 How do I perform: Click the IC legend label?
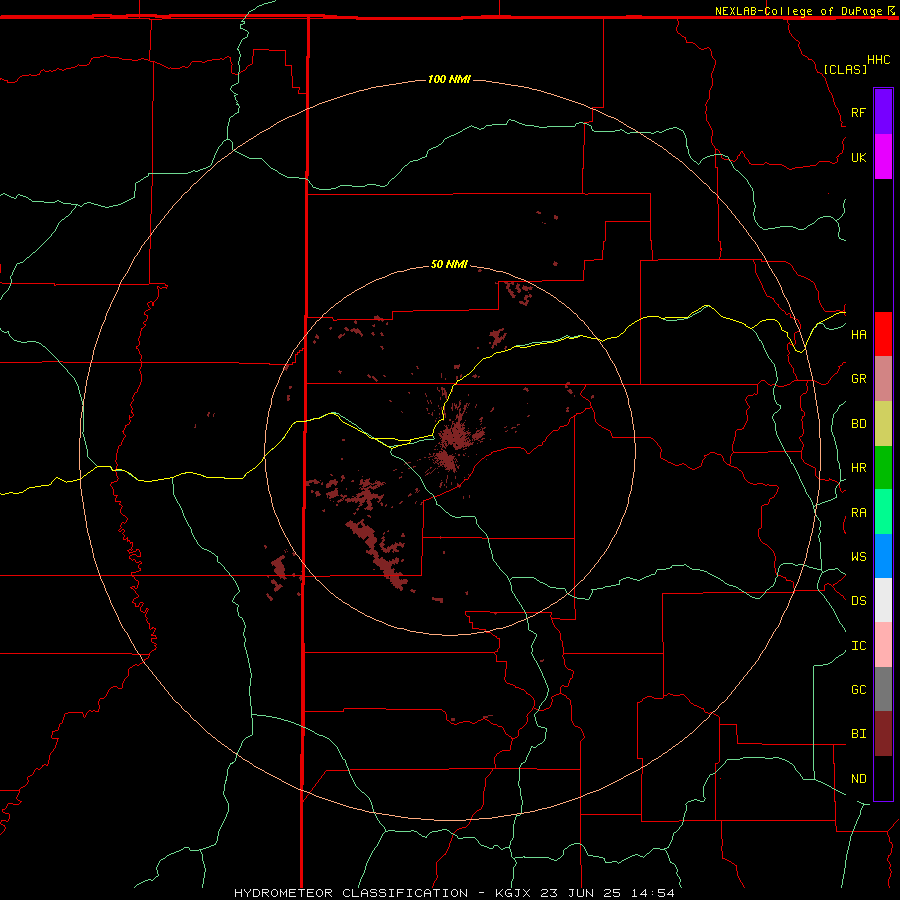(x=858, y=646)
